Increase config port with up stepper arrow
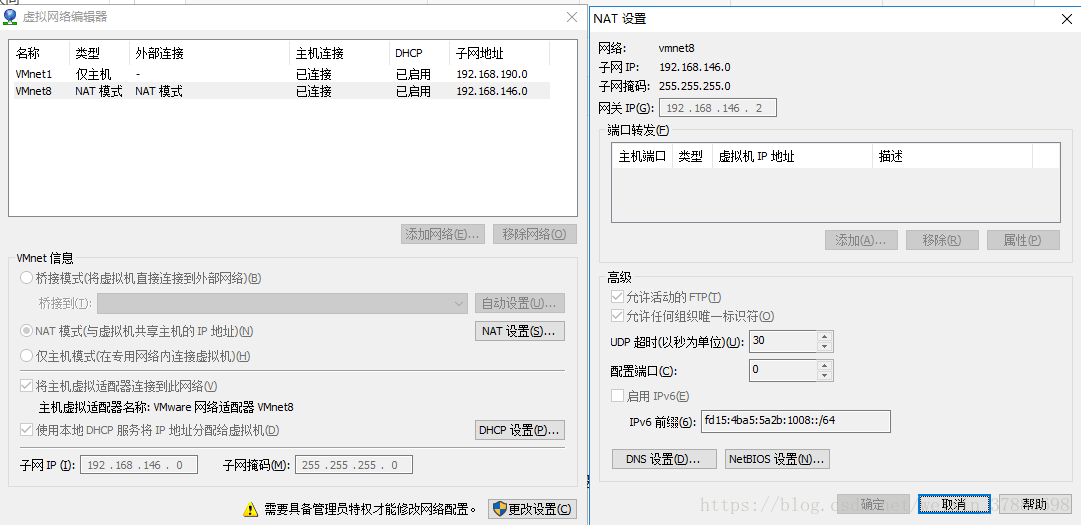The width and height of the screenshot is (1081, 525). (825, 364)
